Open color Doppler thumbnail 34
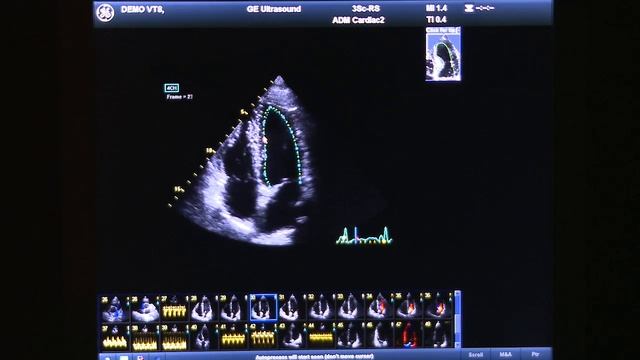The height and width of the screenshot is (360, 640). (x=379, y=308)
